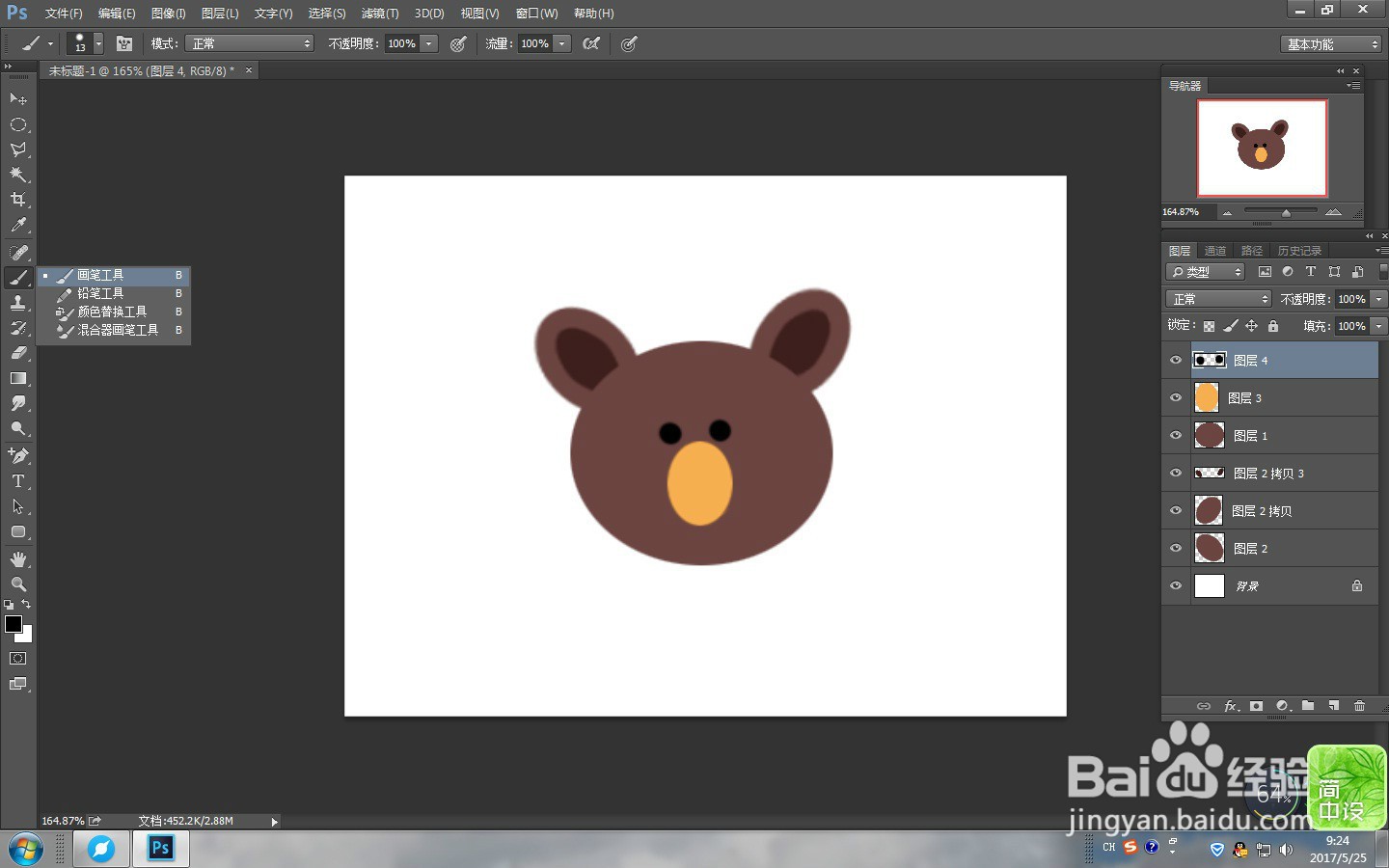Screen dimensions: 1389x868
Task: Enable airbrush-style build-up icon
Action: [591, 43]
